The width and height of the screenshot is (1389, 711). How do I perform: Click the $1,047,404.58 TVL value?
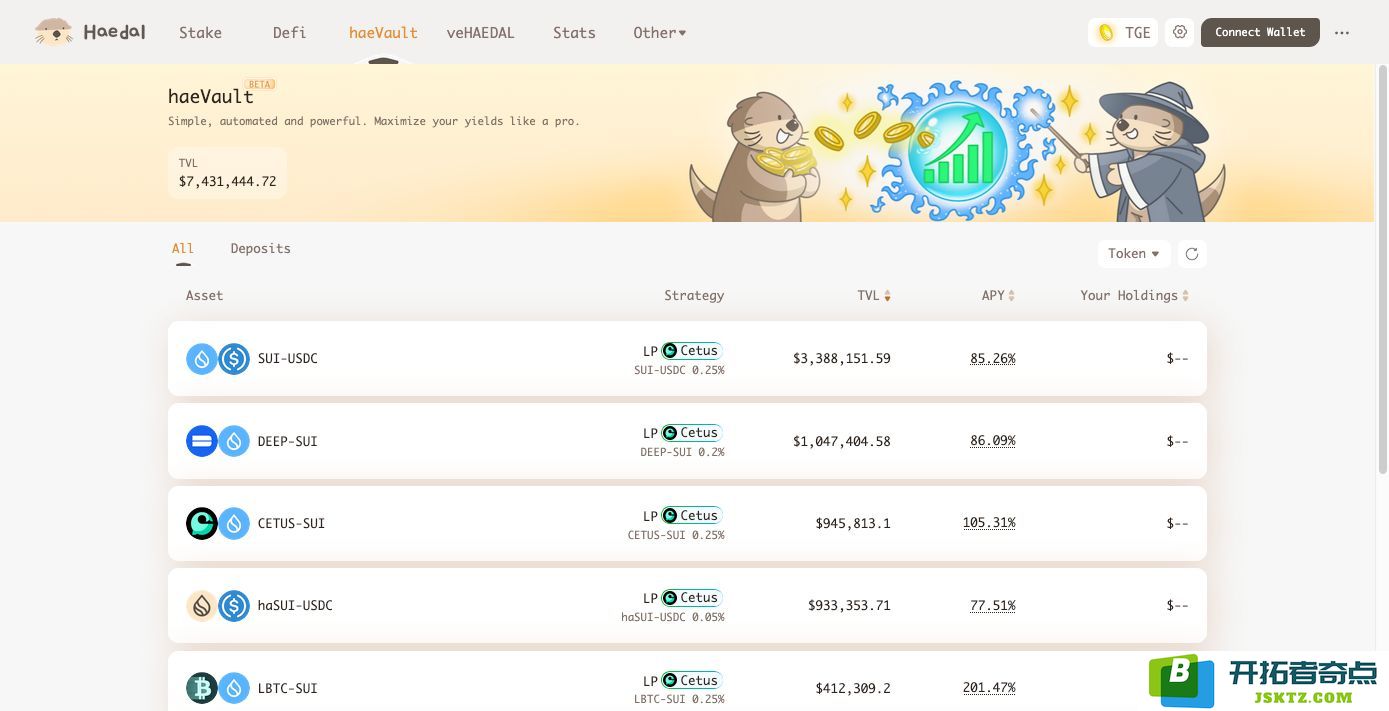(x=842, y=441)
